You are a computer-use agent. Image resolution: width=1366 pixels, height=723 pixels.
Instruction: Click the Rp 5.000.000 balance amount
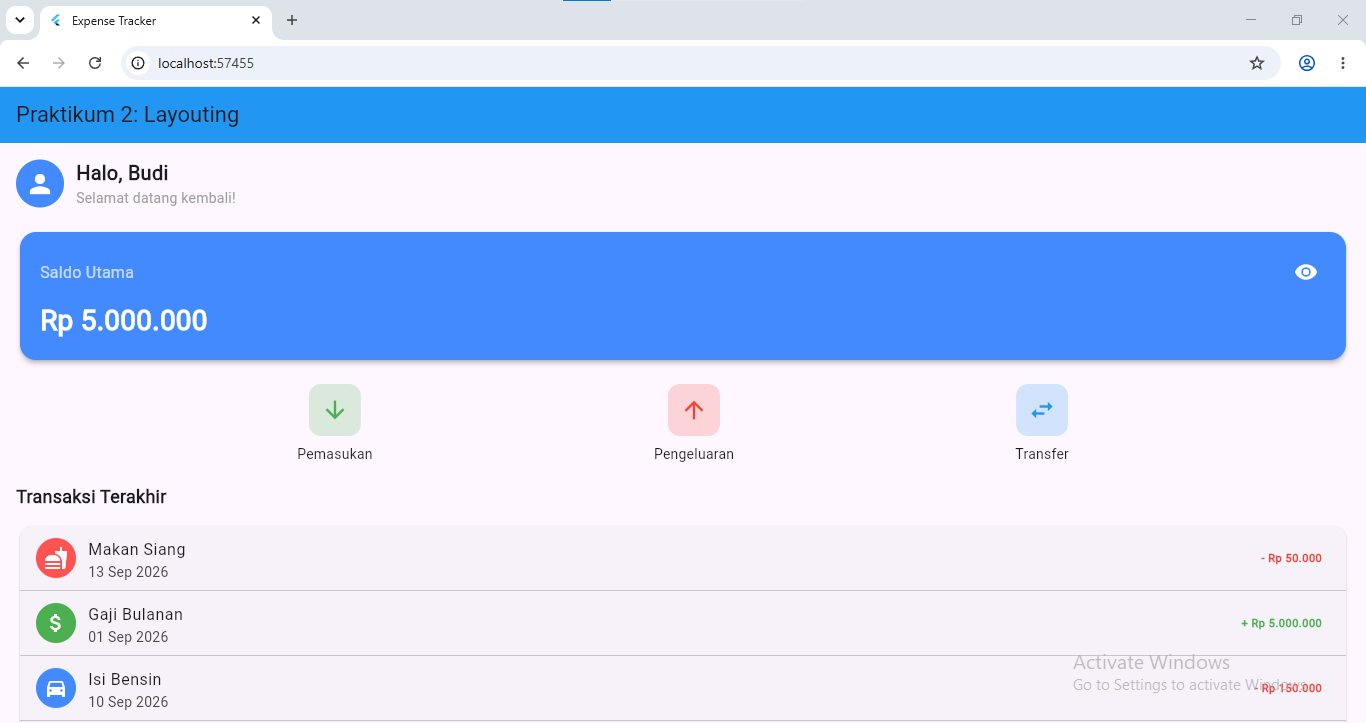pos(124,321)
